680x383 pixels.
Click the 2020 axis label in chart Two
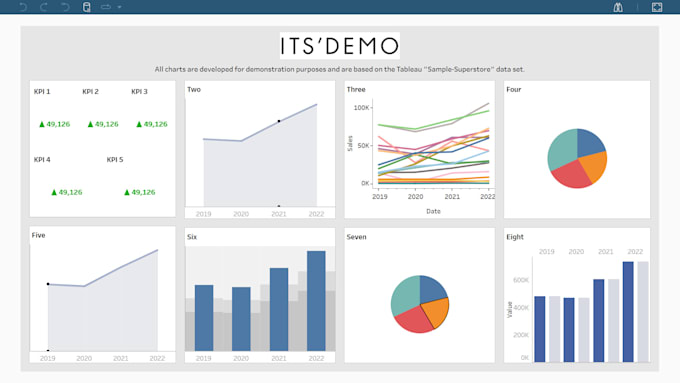(x=241, y=214)
